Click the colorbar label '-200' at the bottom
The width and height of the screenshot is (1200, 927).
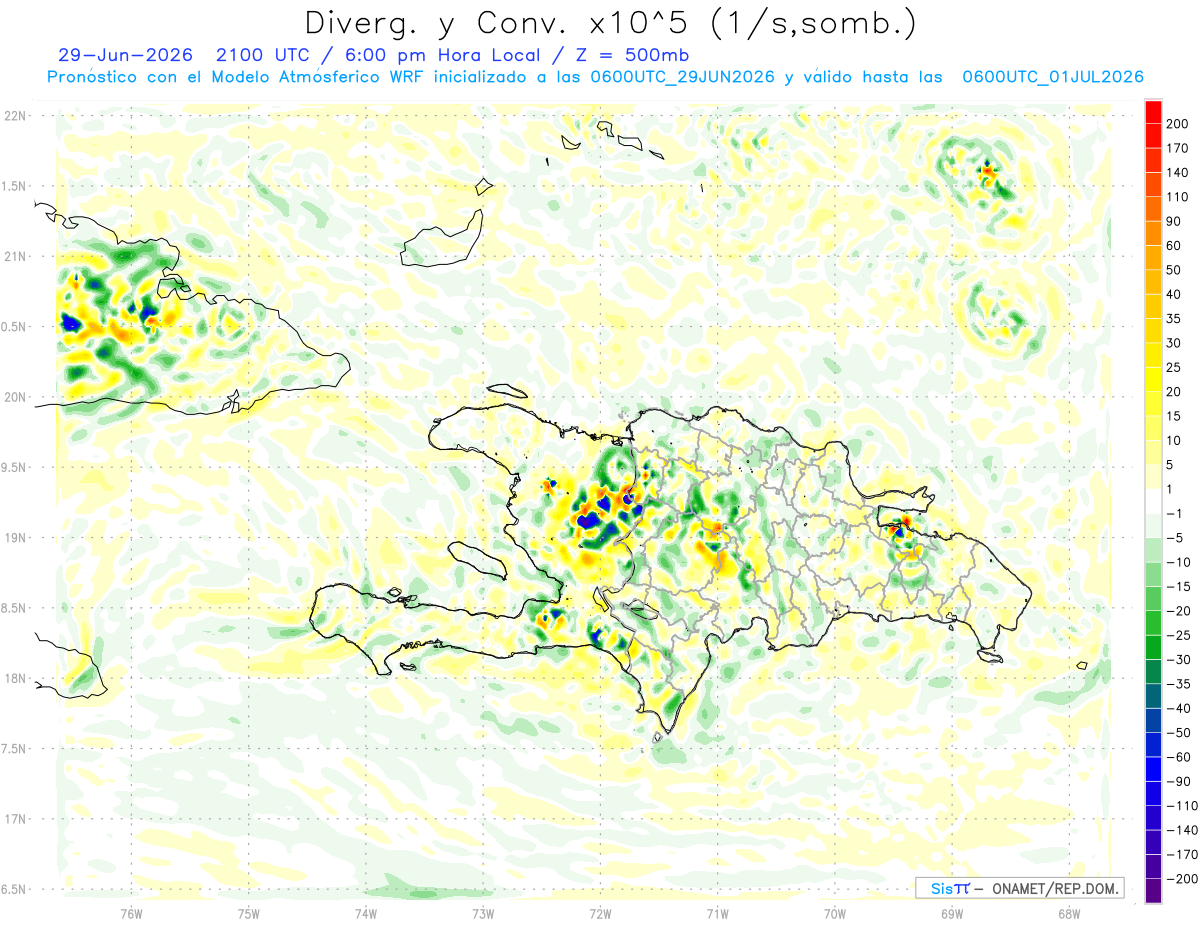[1182, 878]
